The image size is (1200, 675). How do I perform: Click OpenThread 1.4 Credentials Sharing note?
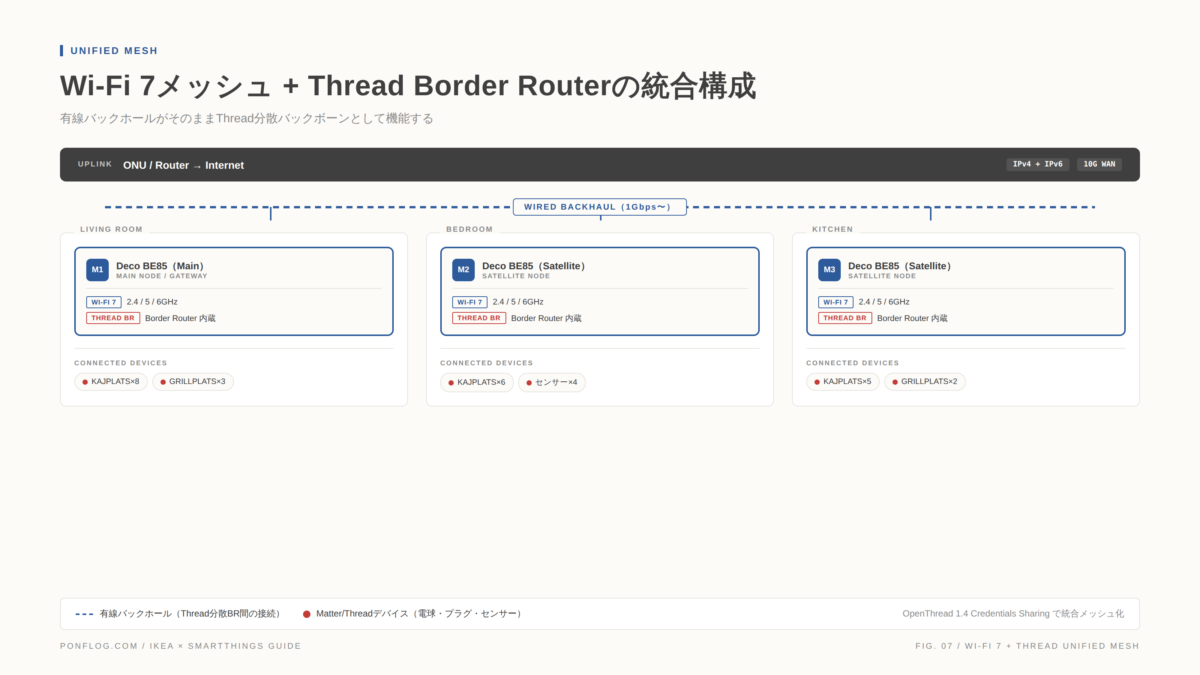click(1013, 614)
